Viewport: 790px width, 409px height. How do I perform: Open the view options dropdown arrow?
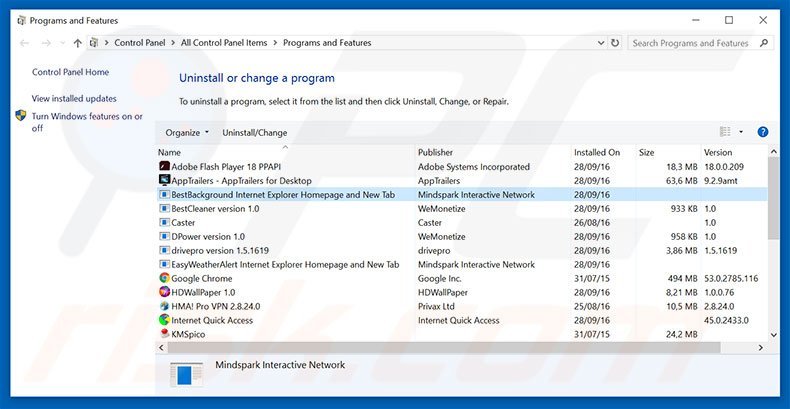pos(741,132)
